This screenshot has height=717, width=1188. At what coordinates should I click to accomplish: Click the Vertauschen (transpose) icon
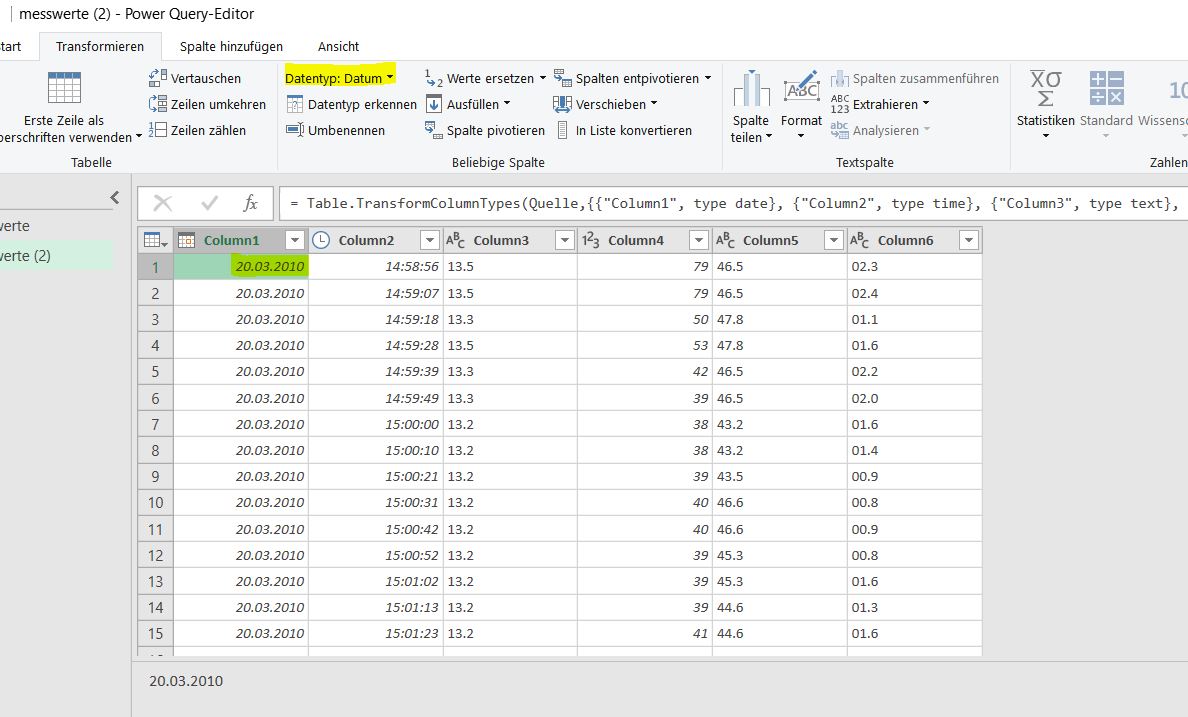point(158,78)
